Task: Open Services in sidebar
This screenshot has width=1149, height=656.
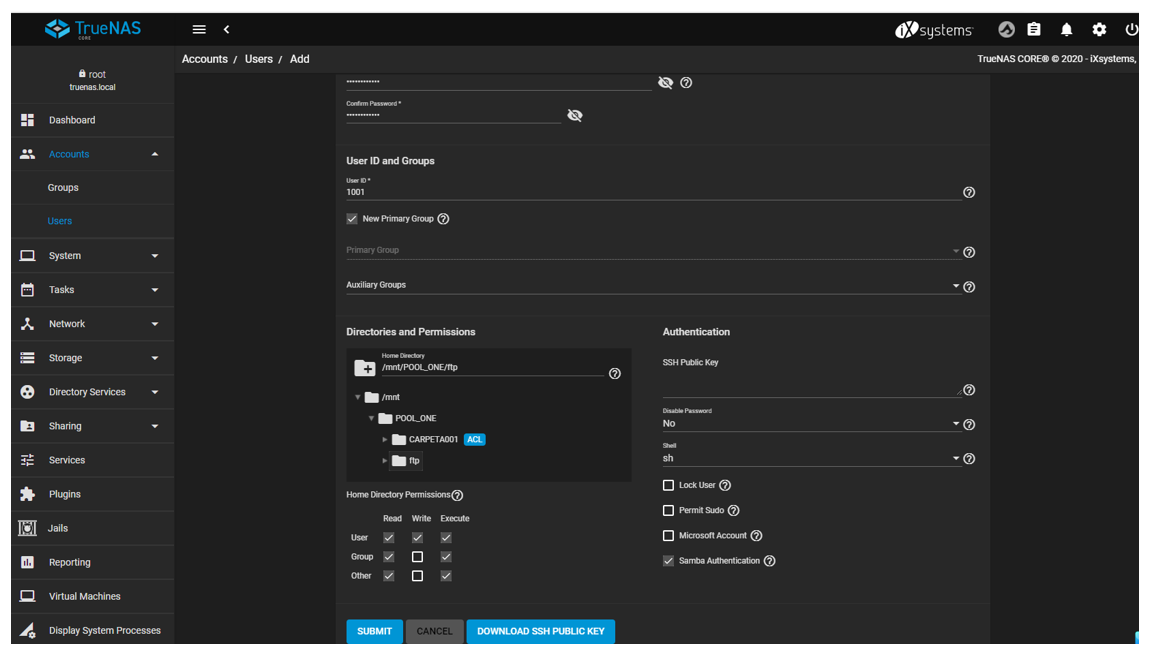Action: click(92, 460)
